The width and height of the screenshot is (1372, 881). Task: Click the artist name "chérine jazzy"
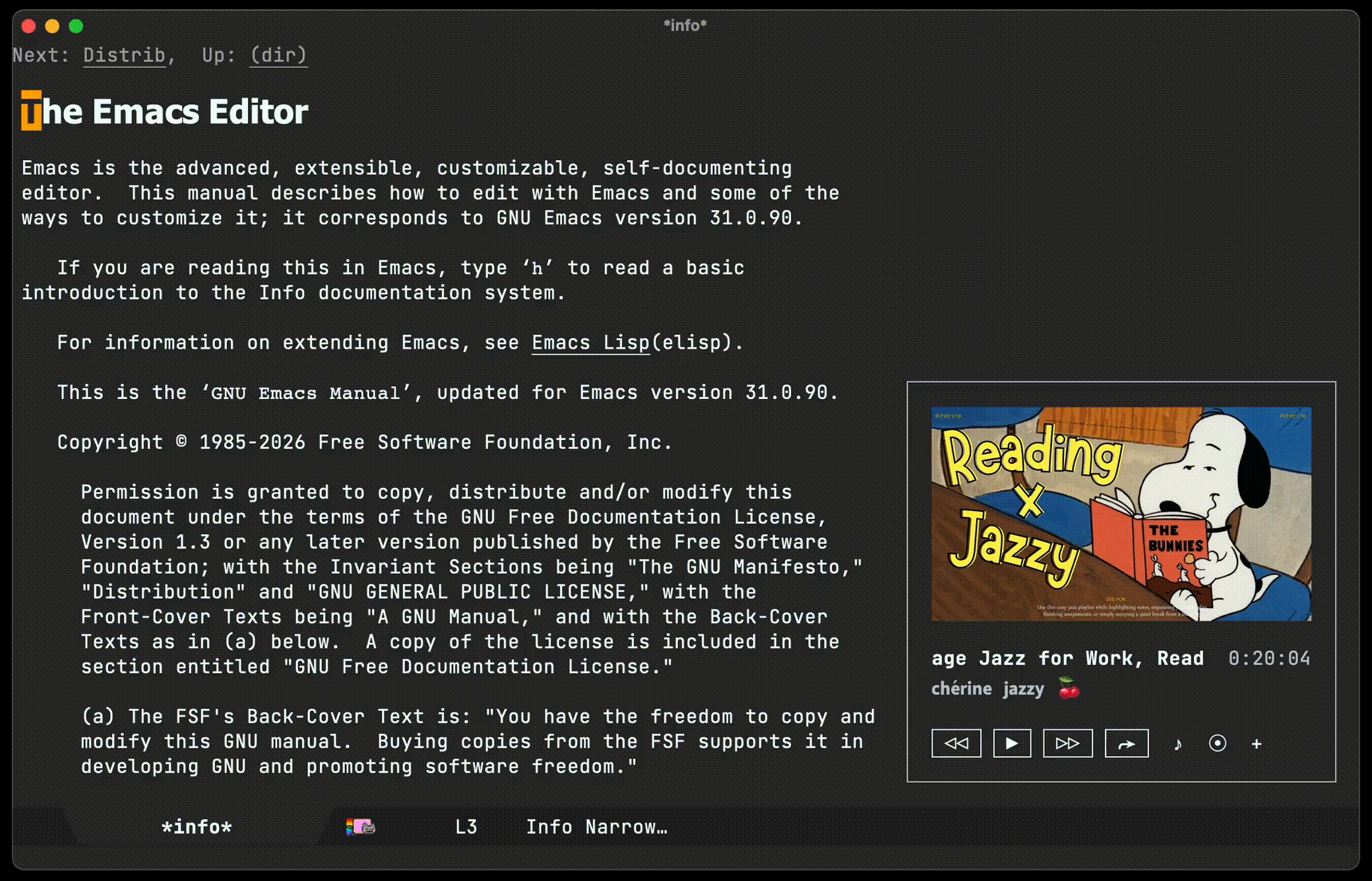click(x=987, y=689)
